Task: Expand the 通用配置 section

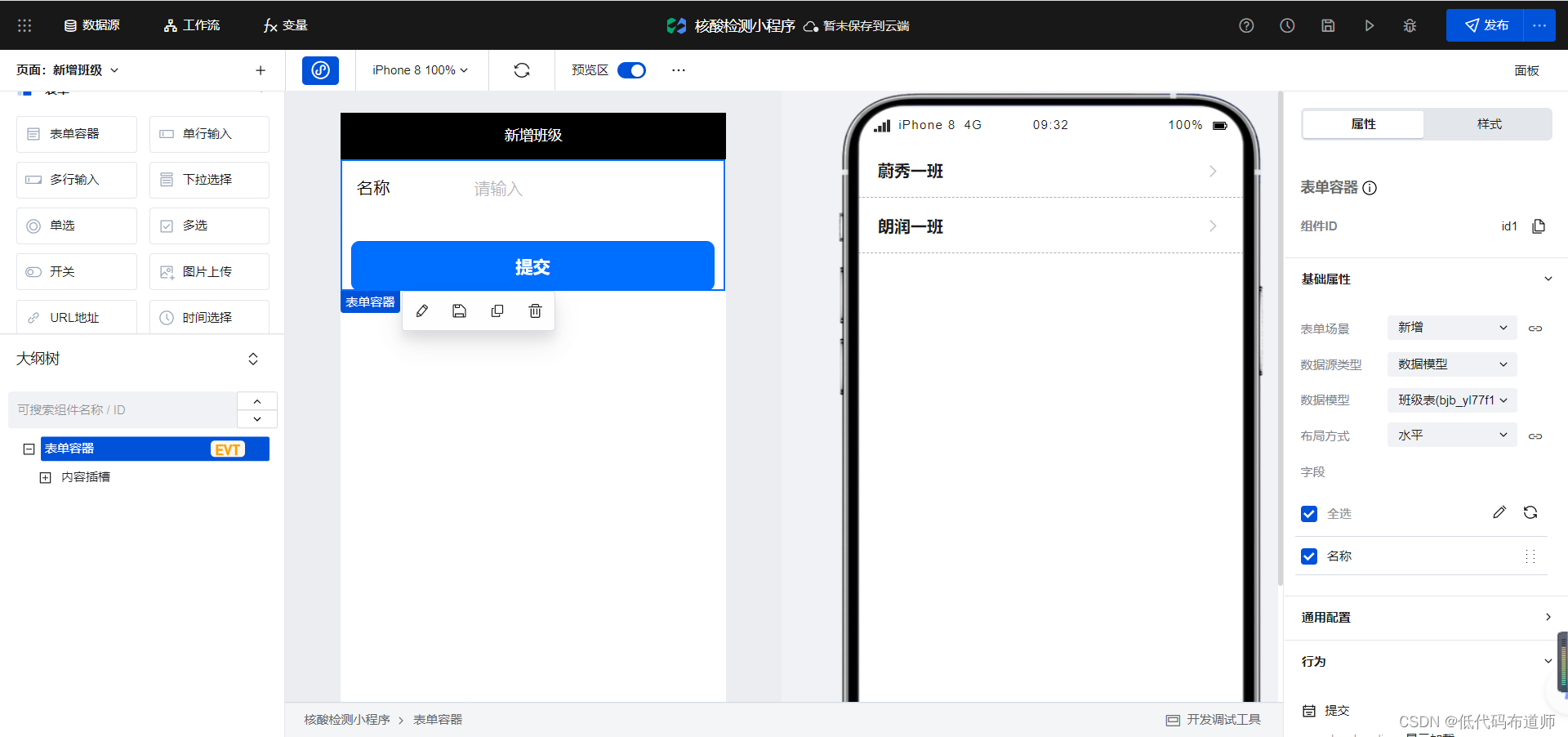Action: 1427,618
